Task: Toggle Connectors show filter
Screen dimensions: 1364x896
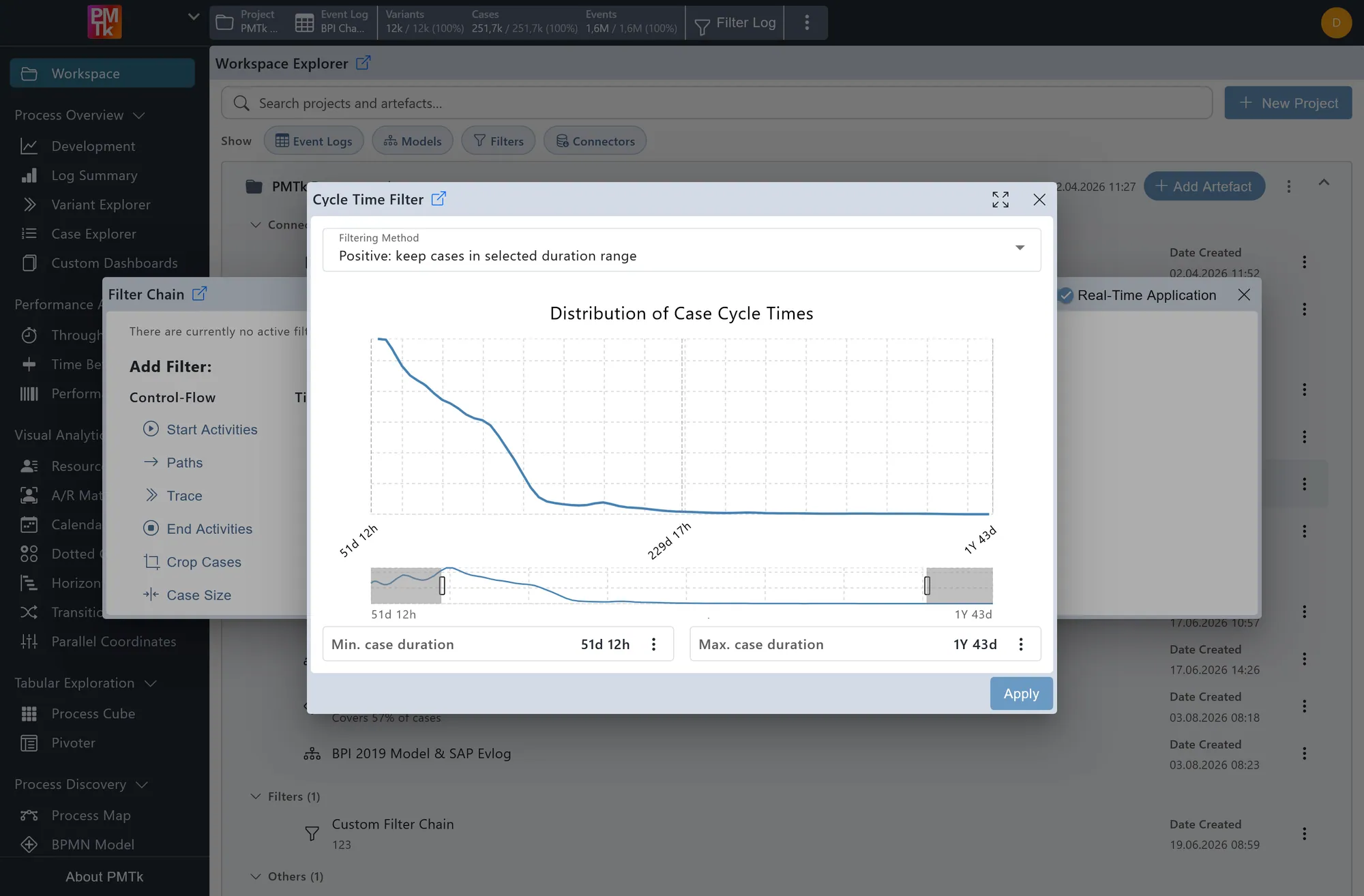Action: pyautogui.click(x=595, y=140)
